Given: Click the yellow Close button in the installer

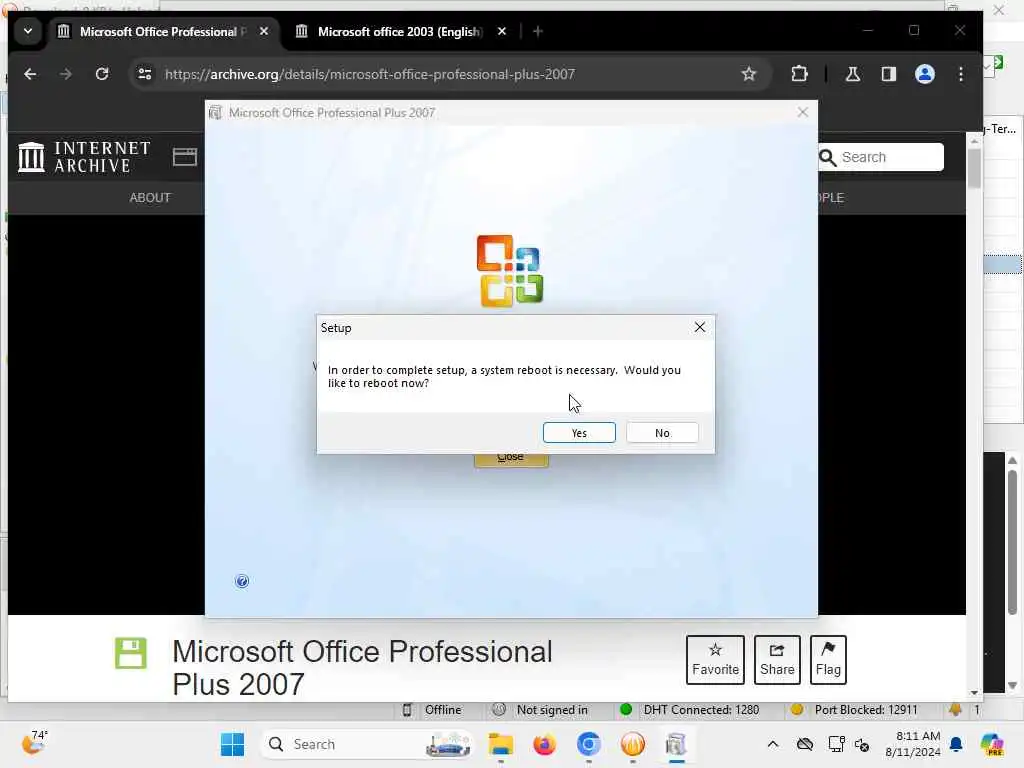Looking at the screenshot, I should 511,459.
